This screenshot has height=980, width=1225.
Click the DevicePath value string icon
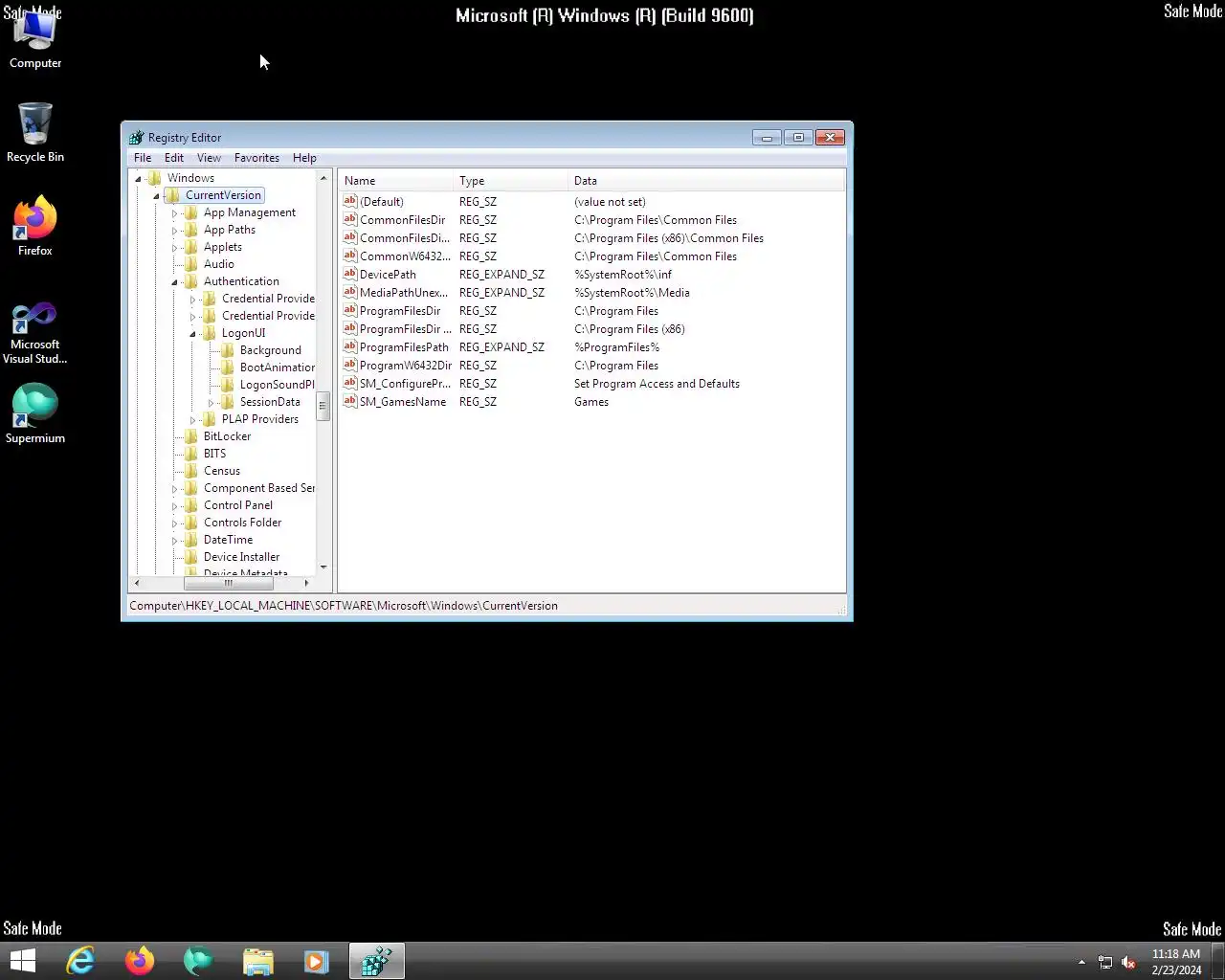pyautogui.click(x=350, y=275)
